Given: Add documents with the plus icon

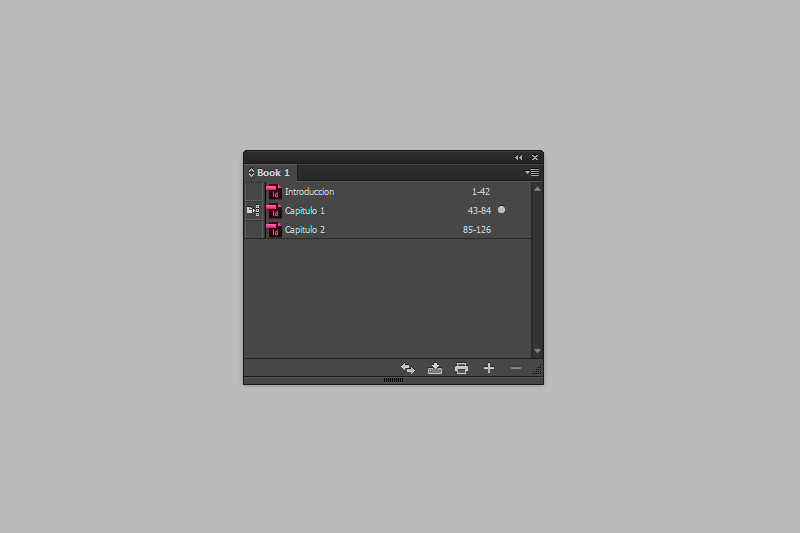Looking at the screenshot, I should coord(489,368).
